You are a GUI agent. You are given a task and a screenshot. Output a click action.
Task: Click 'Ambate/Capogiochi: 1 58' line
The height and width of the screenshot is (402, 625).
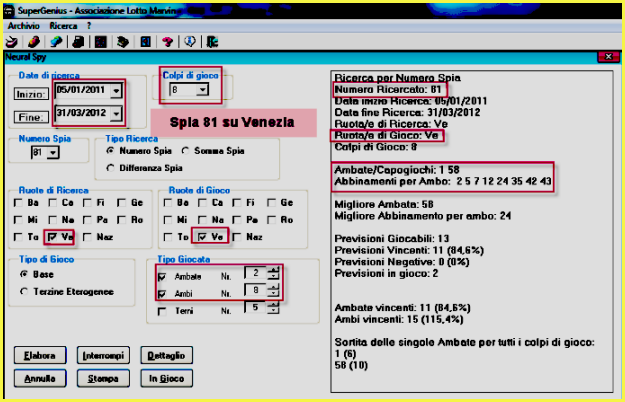tap(397, 170)
